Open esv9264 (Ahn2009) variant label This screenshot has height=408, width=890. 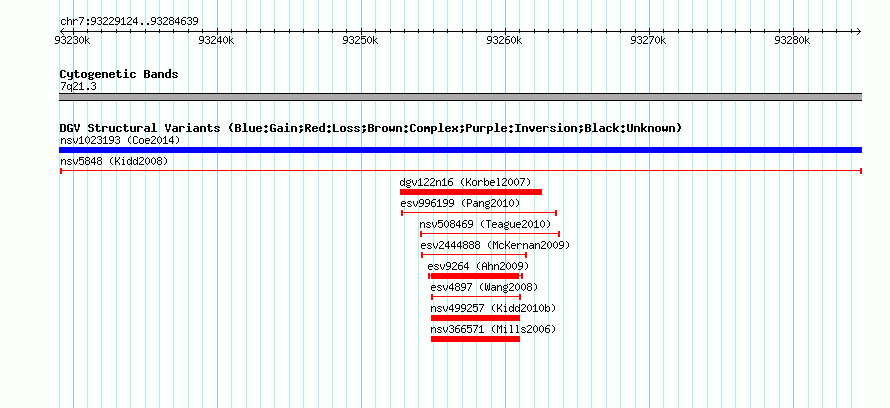coord(478,266)
